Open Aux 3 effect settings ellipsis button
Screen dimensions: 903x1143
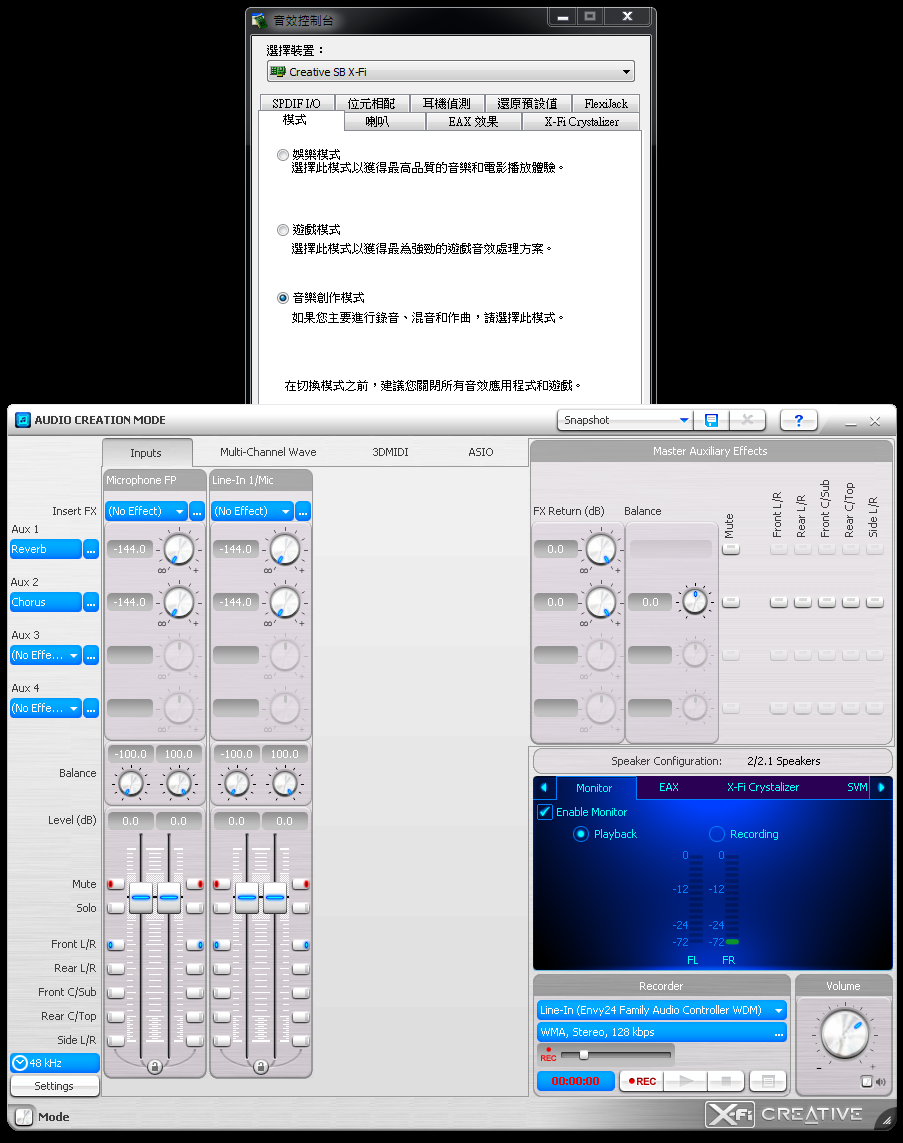coord(90,655)
